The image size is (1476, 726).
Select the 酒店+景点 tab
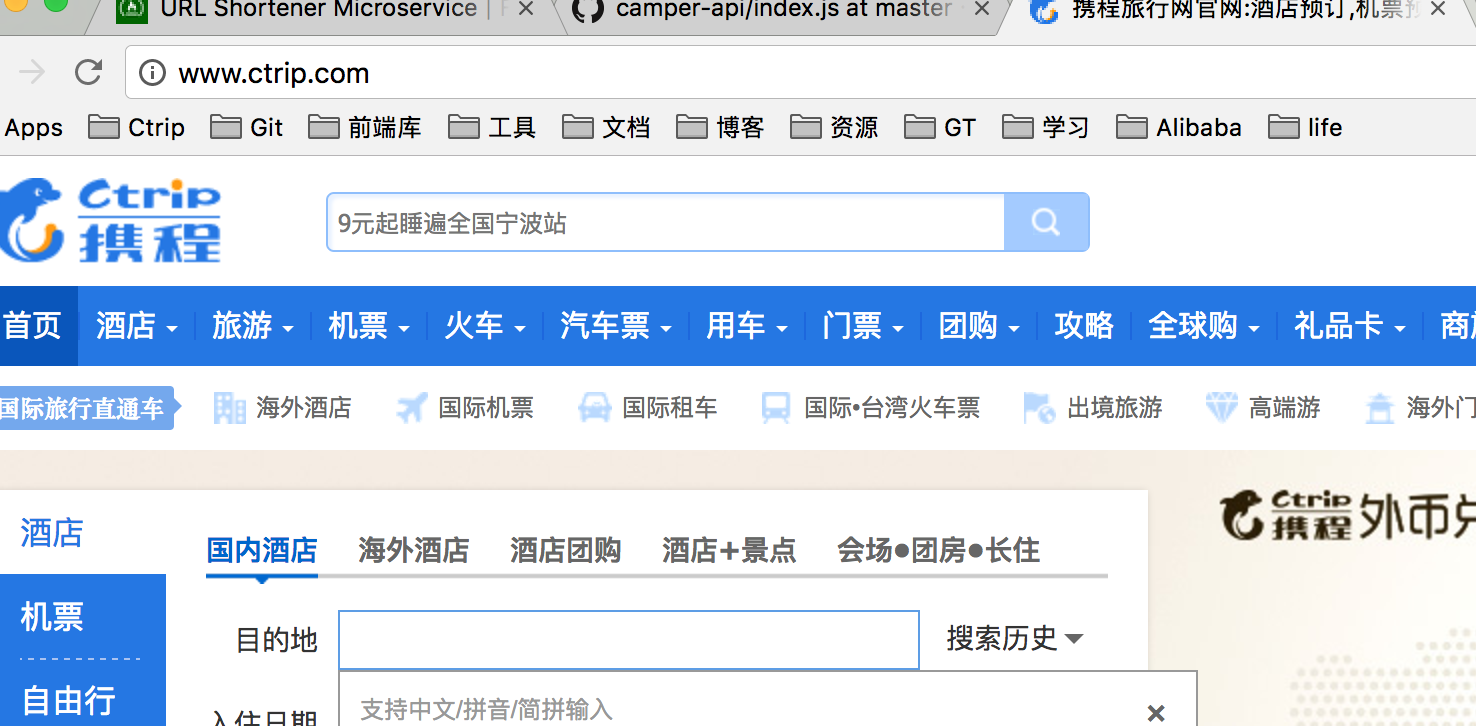pos(729,551)
